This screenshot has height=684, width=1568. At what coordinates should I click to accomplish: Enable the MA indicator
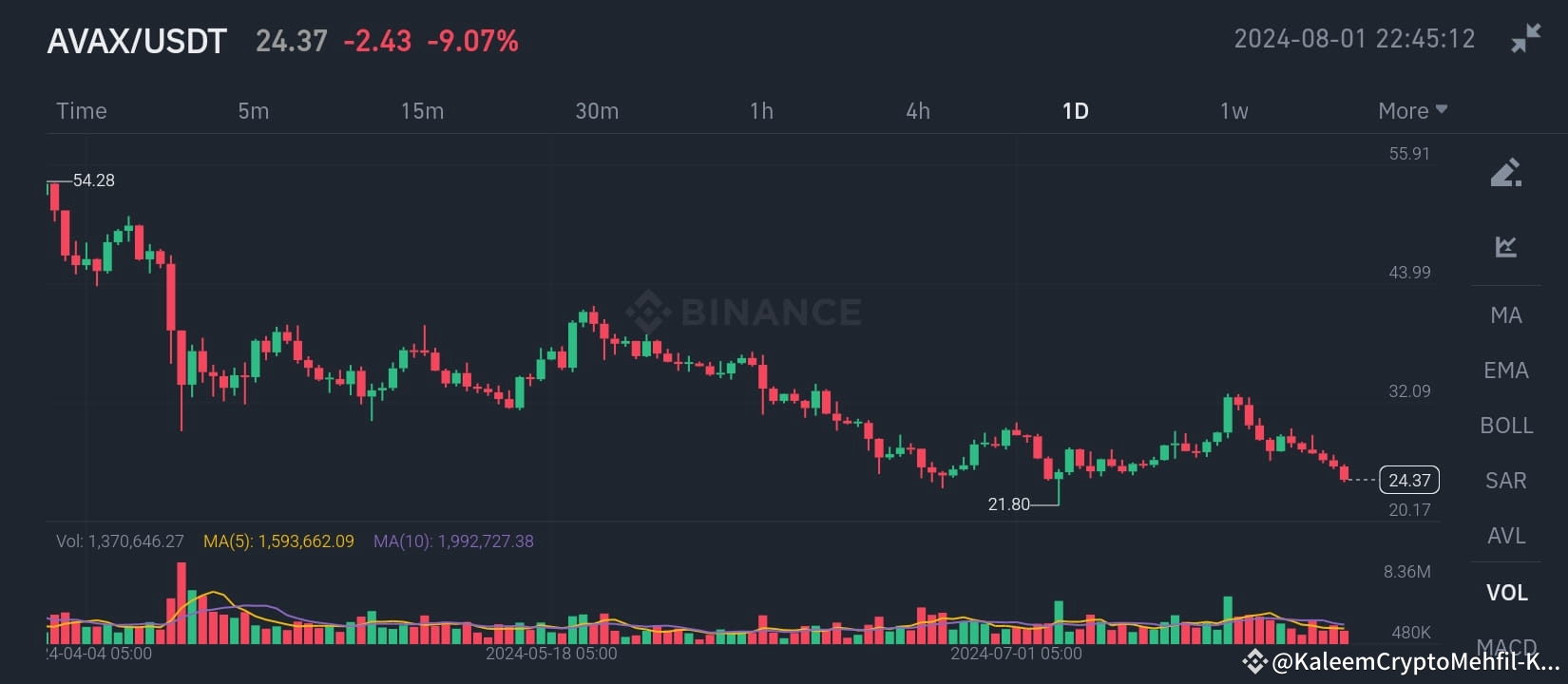(1506, 314)
